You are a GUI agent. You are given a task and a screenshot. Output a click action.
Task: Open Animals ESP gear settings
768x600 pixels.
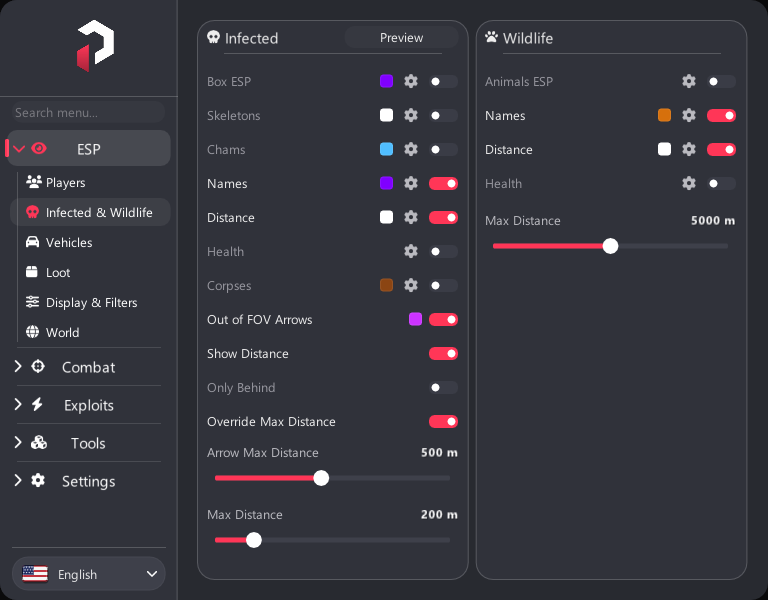689,81
